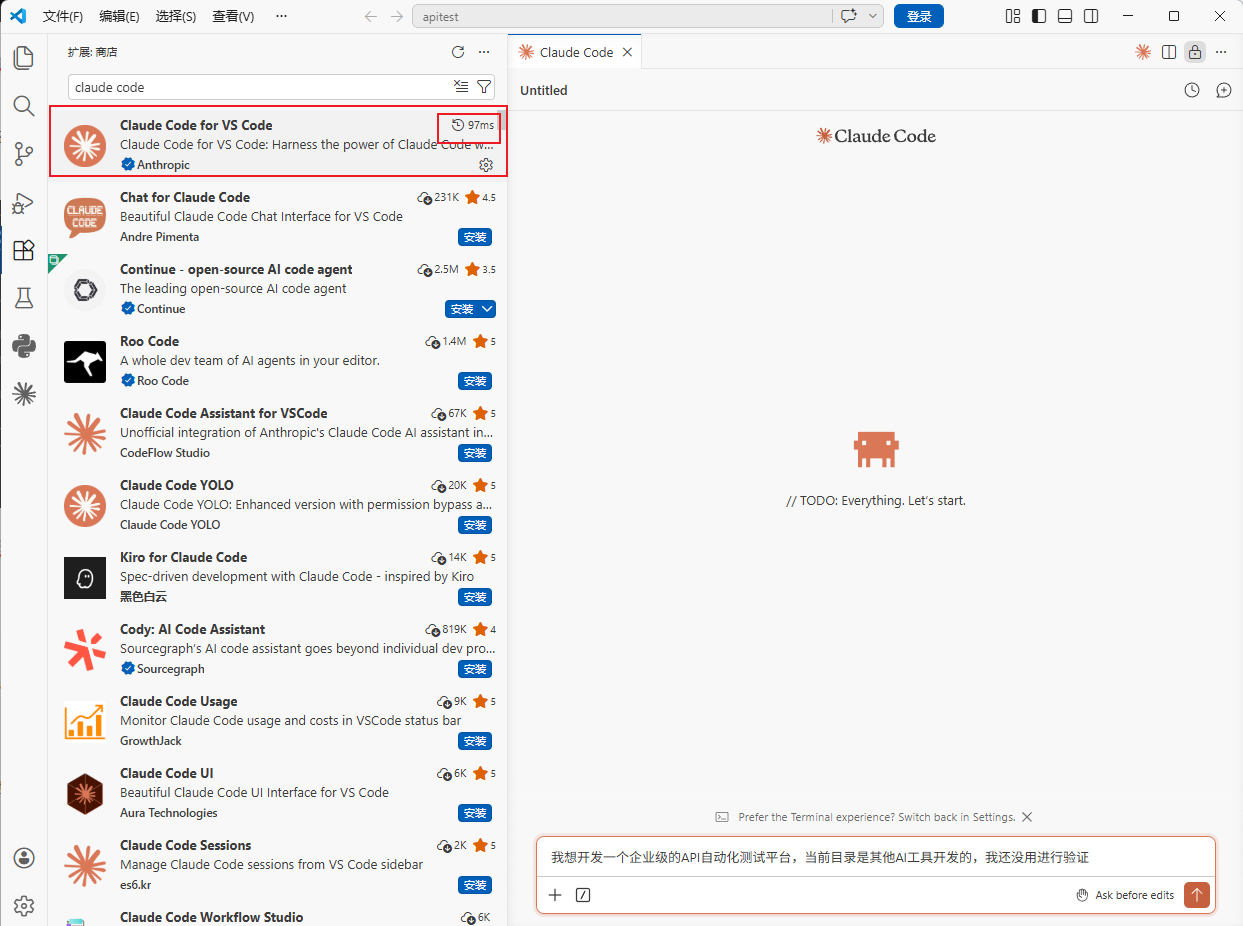Open Run and Debug view

(24, 202)
